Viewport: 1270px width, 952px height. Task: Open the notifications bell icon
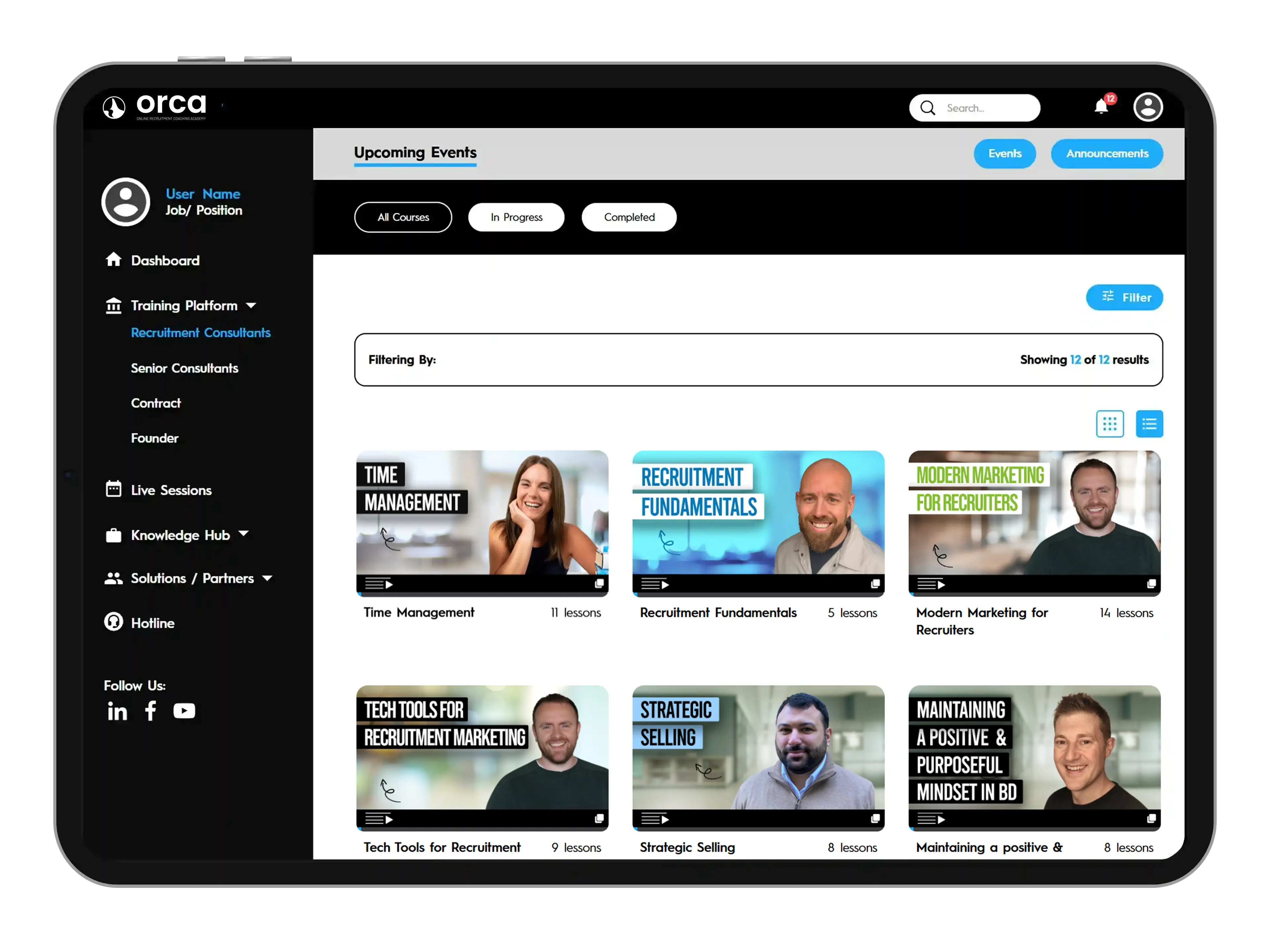coord(1101,107)
